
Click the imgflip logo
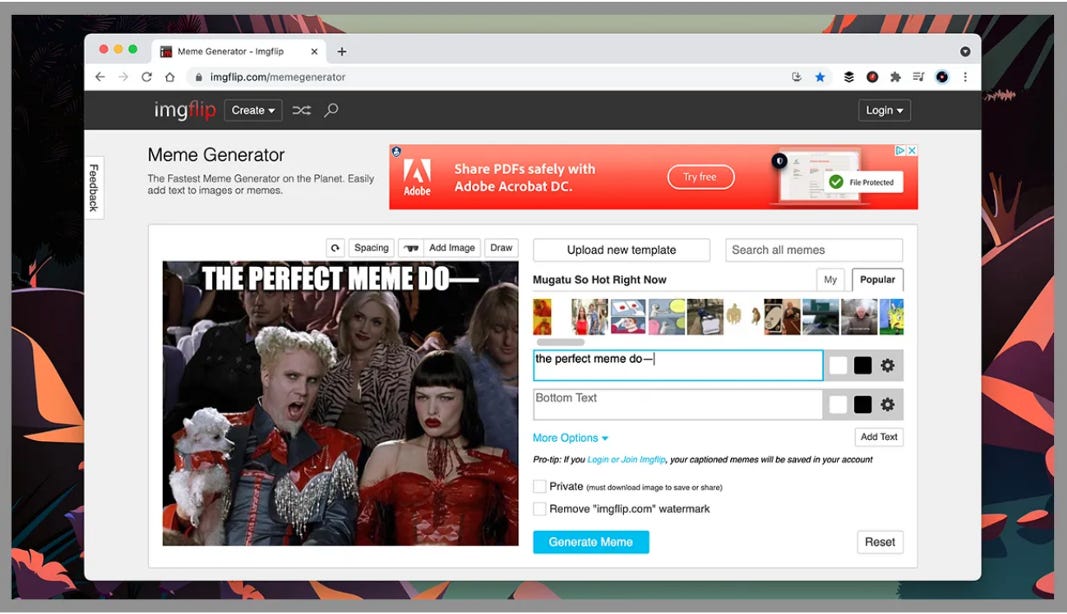pos(184,110)
